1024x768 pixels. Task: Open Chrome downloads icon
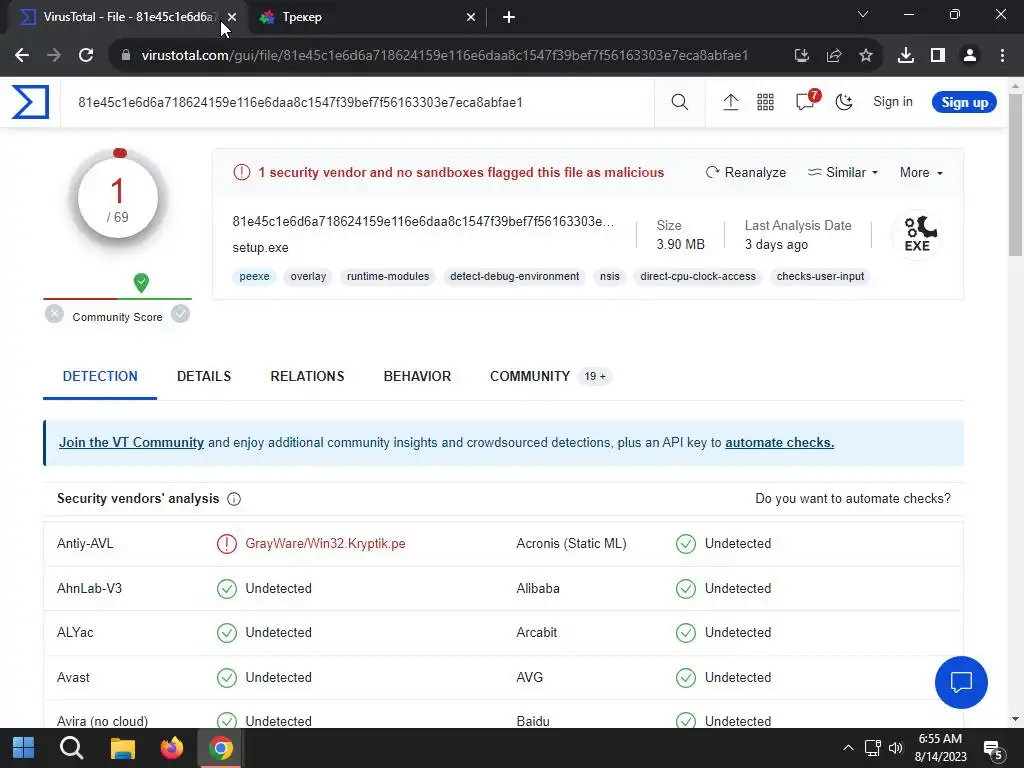pos(906,56)
